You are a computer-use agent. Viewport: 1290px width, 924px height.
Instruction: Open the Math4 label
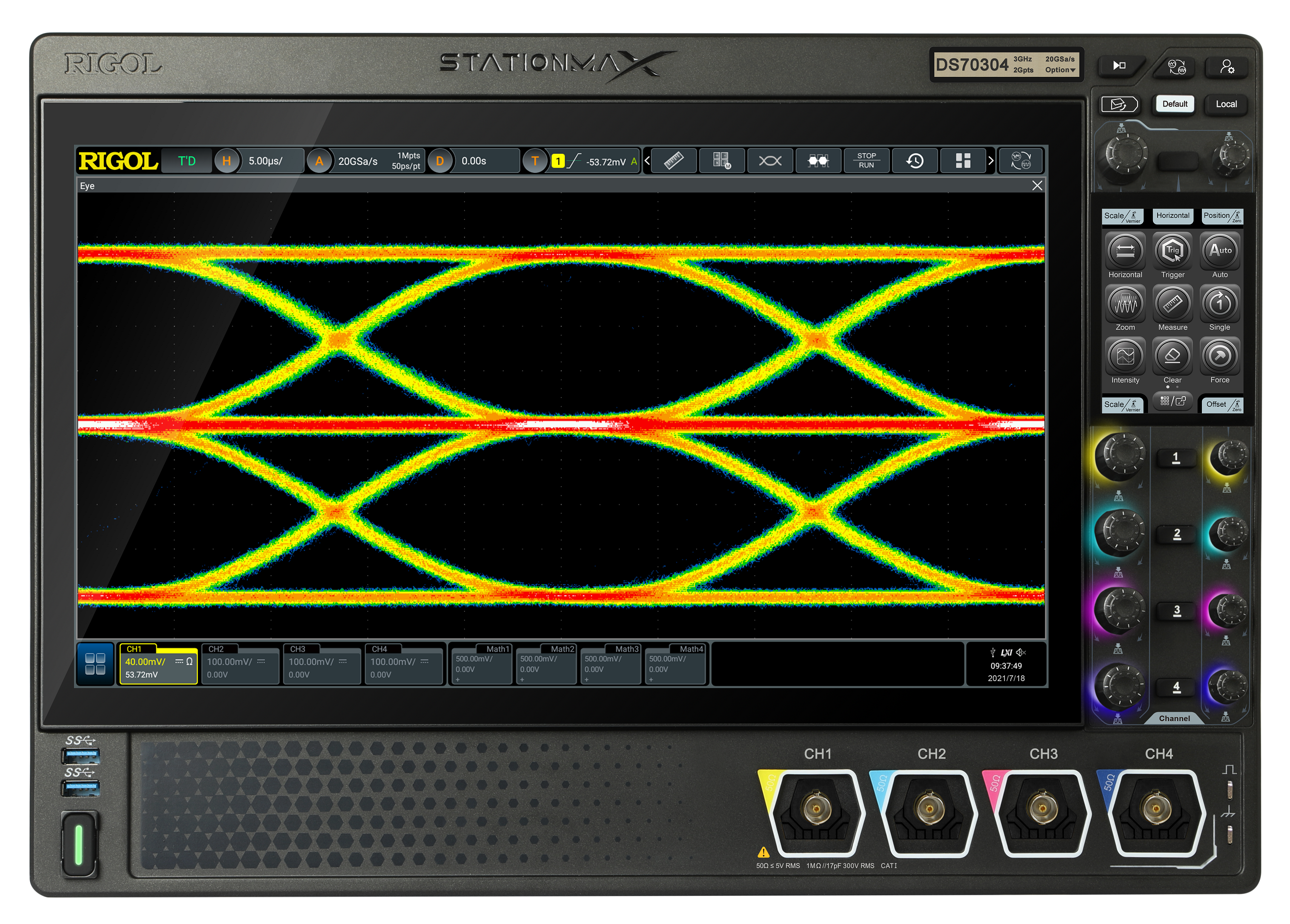pyautogui.click(x=675, y=664)
